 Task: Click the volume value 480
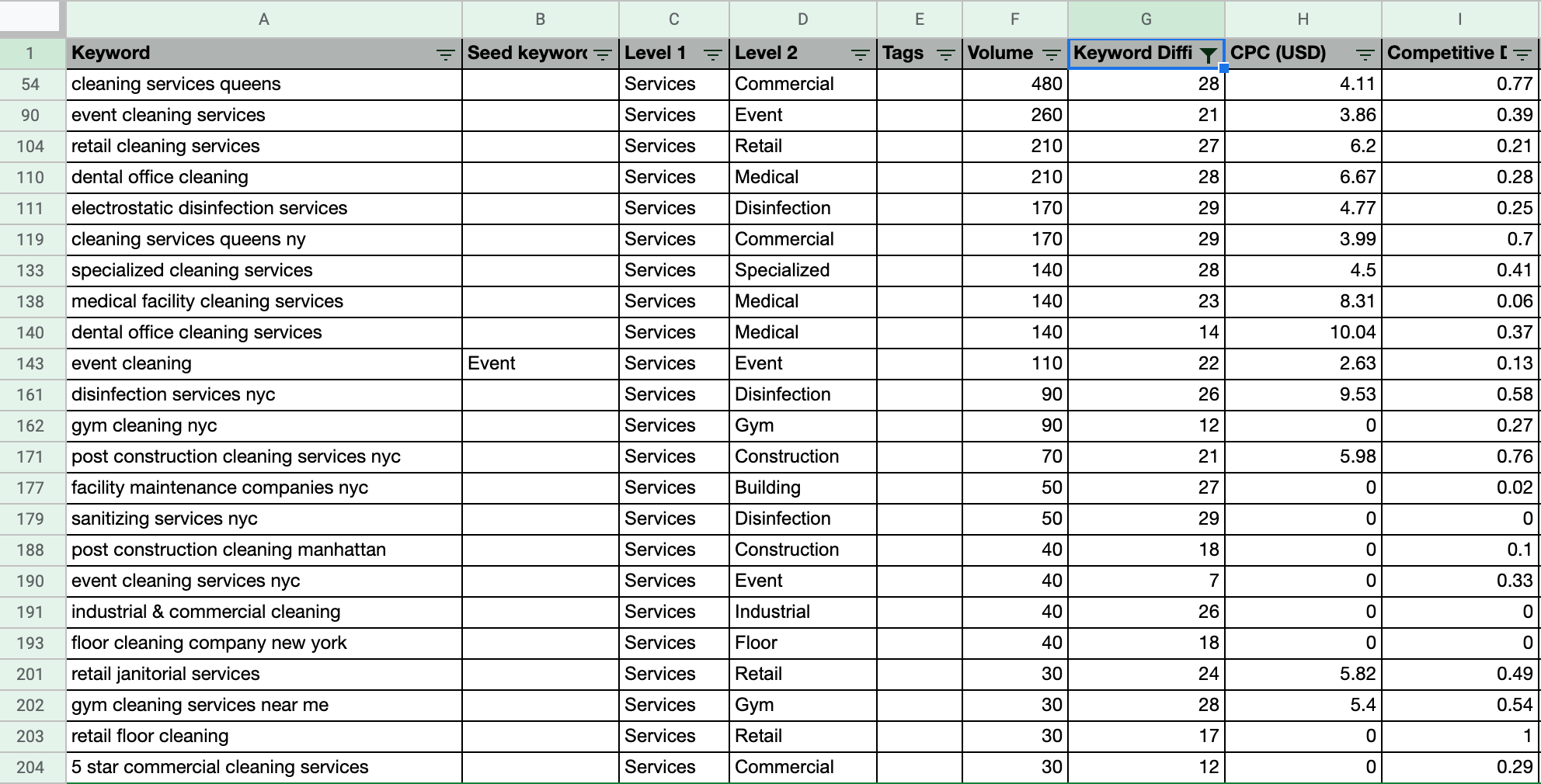tap(1015, 85)
